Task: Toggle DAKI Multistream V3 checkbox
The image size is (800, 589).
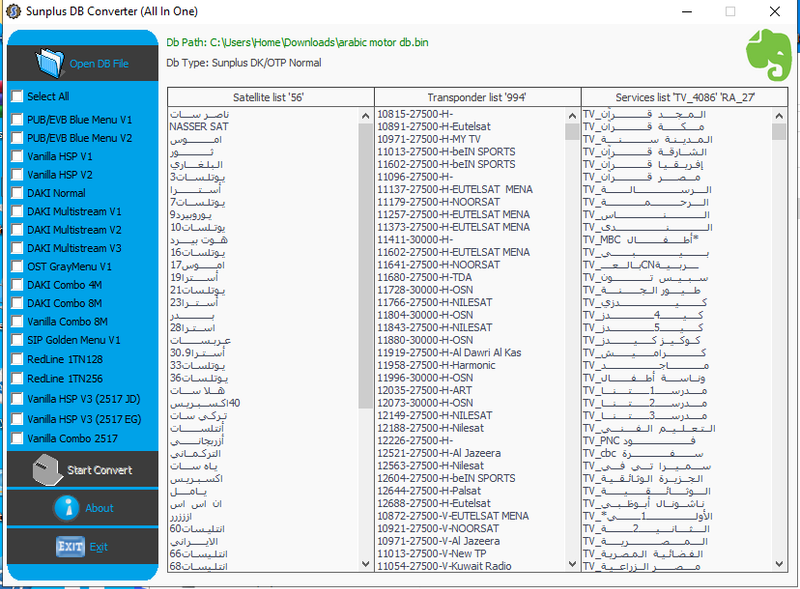Action: tap(17, 248)
